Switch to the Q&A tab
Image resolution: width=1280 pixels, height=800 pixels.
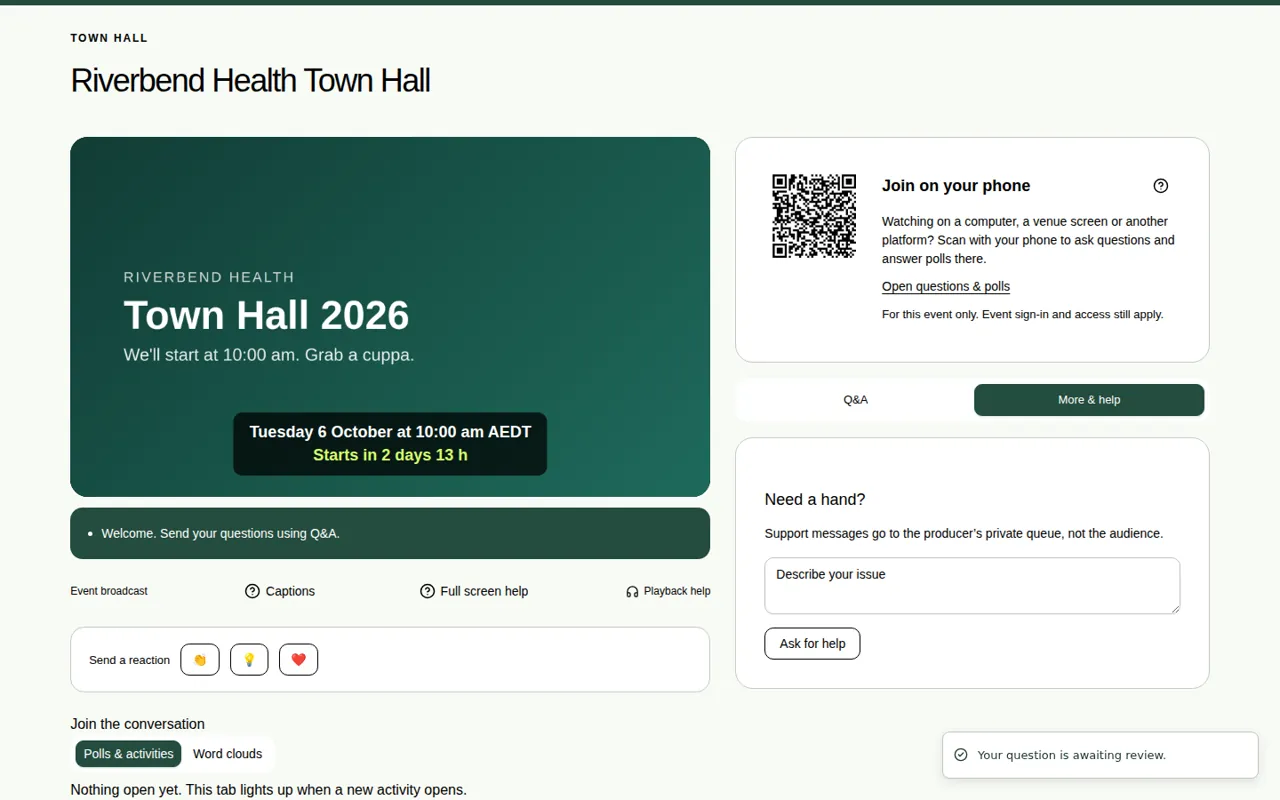coord(856,400)
